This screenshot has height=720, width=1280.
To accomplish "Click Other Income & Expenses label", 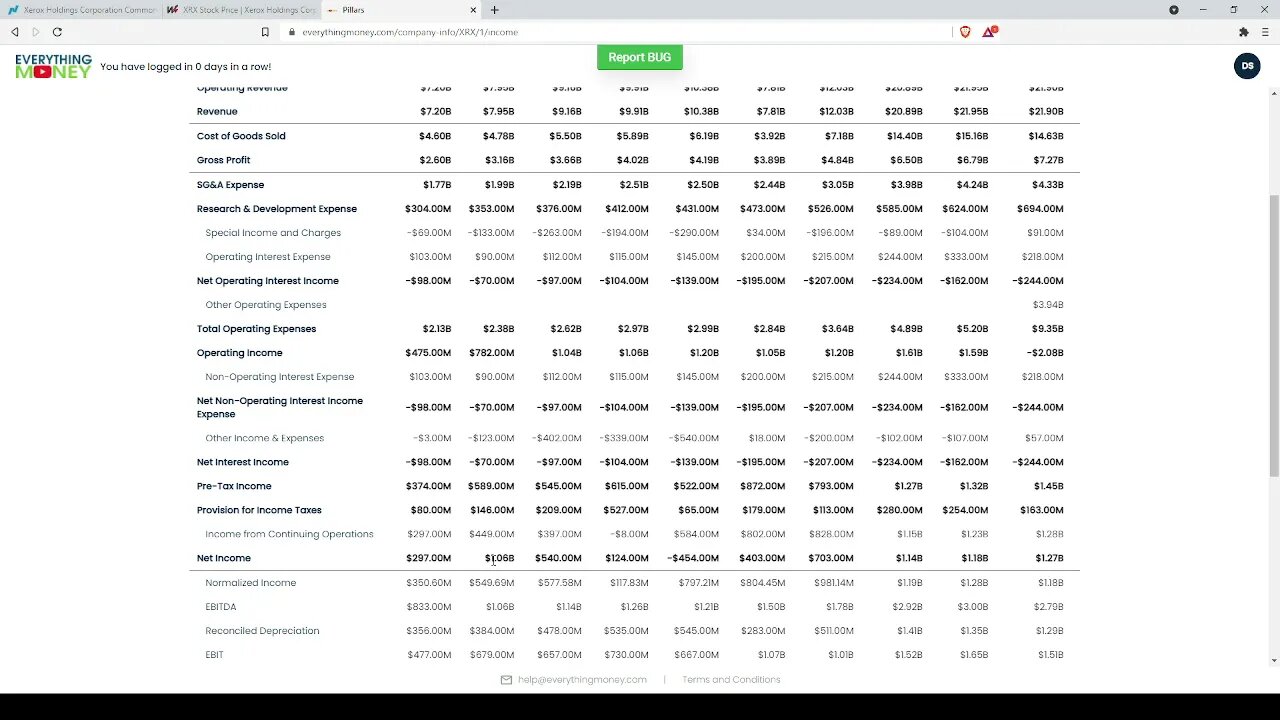I will (265, 438).
